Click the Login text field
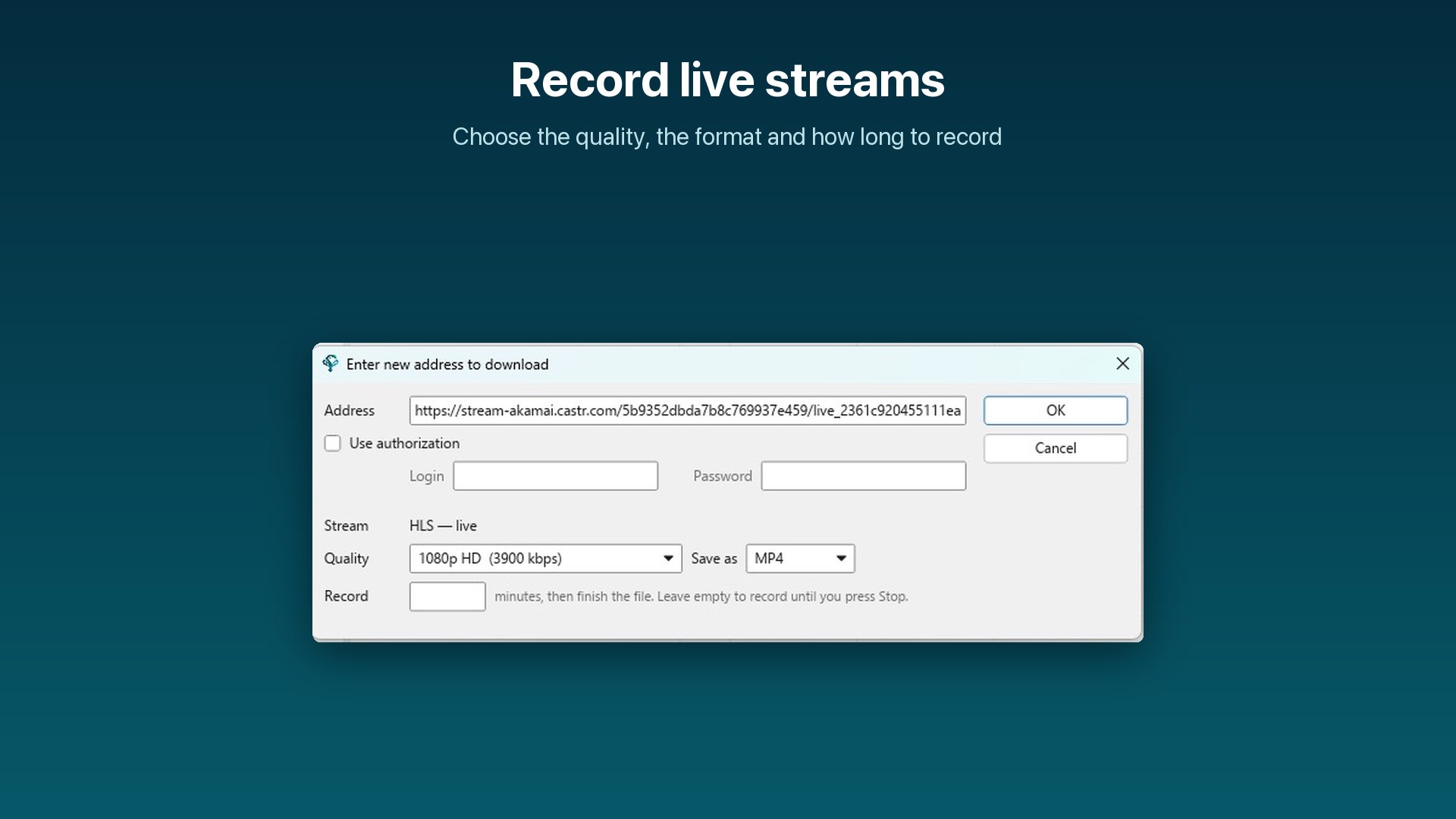Viewport: 1456px width, 819px height. pos(556,476)
